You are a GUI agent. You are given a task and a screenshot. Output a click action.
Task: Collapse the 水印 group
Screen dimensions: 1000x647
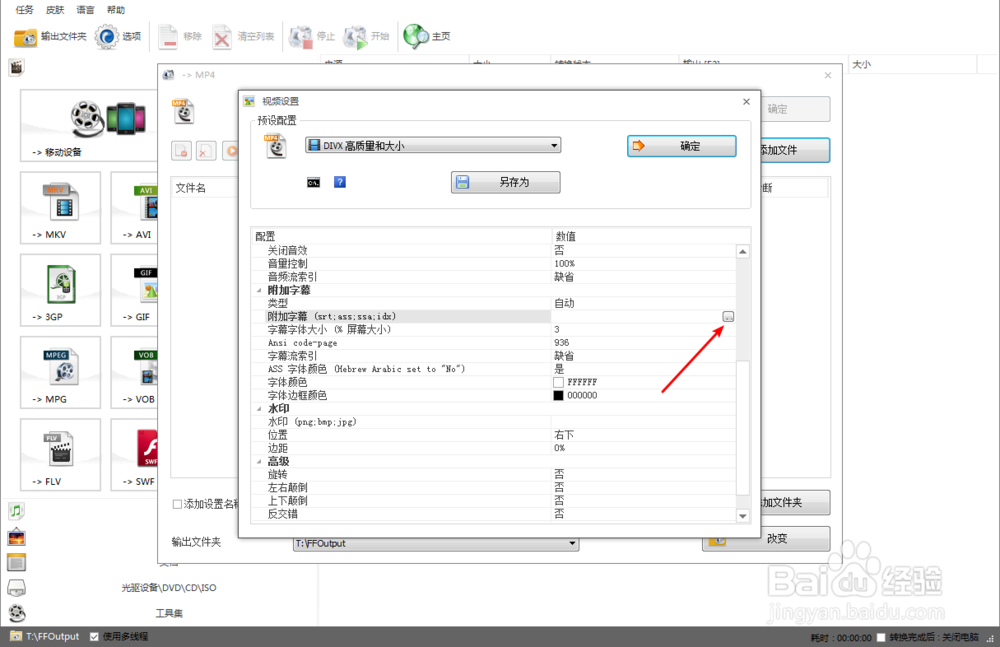coord(259,409)
